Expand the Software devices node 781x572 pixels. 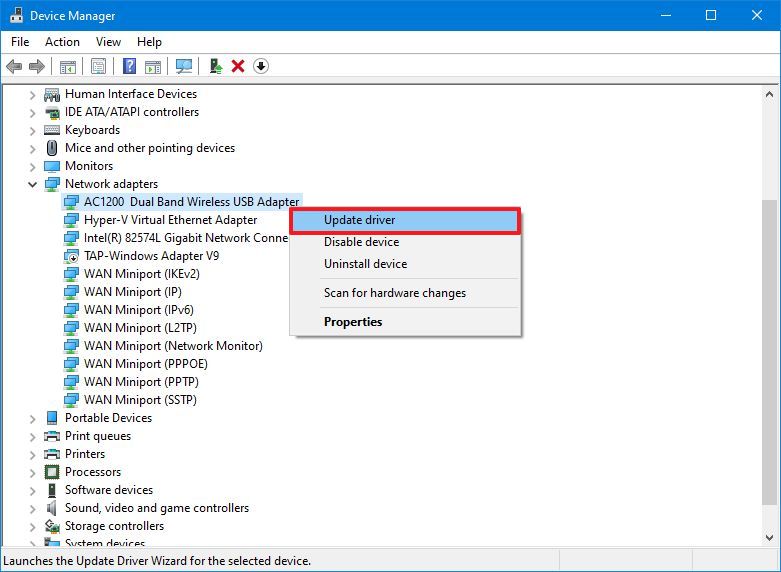pos(32,490)
